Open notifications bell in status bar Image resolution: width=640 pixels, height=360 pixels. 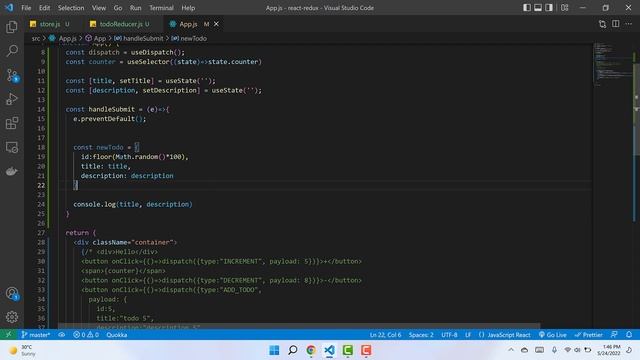[x=629, y=335]
